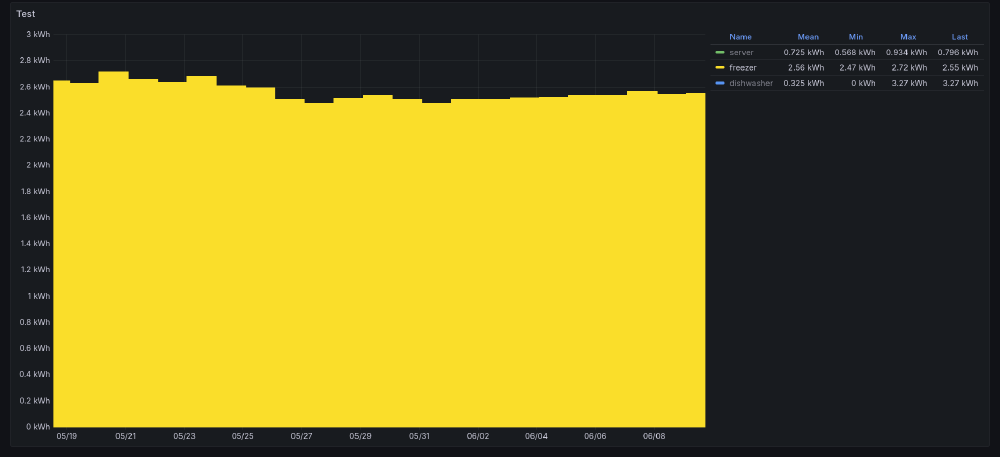Sort legend by Max column header
This screenshot has height=457, width=1000.
(x=908, y=37)
